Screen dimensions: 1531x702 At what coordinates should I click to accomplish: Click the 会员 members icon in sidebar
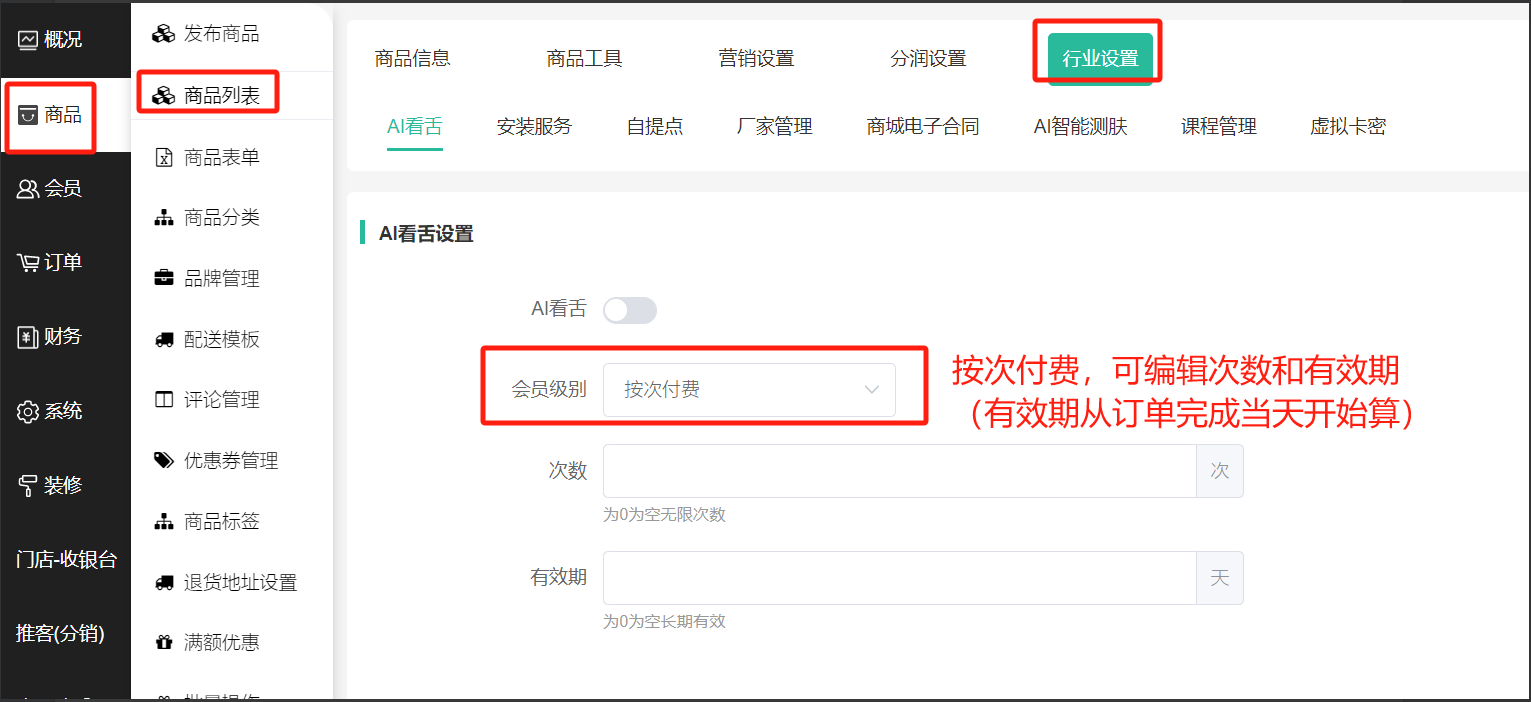(x=27, y=189)
